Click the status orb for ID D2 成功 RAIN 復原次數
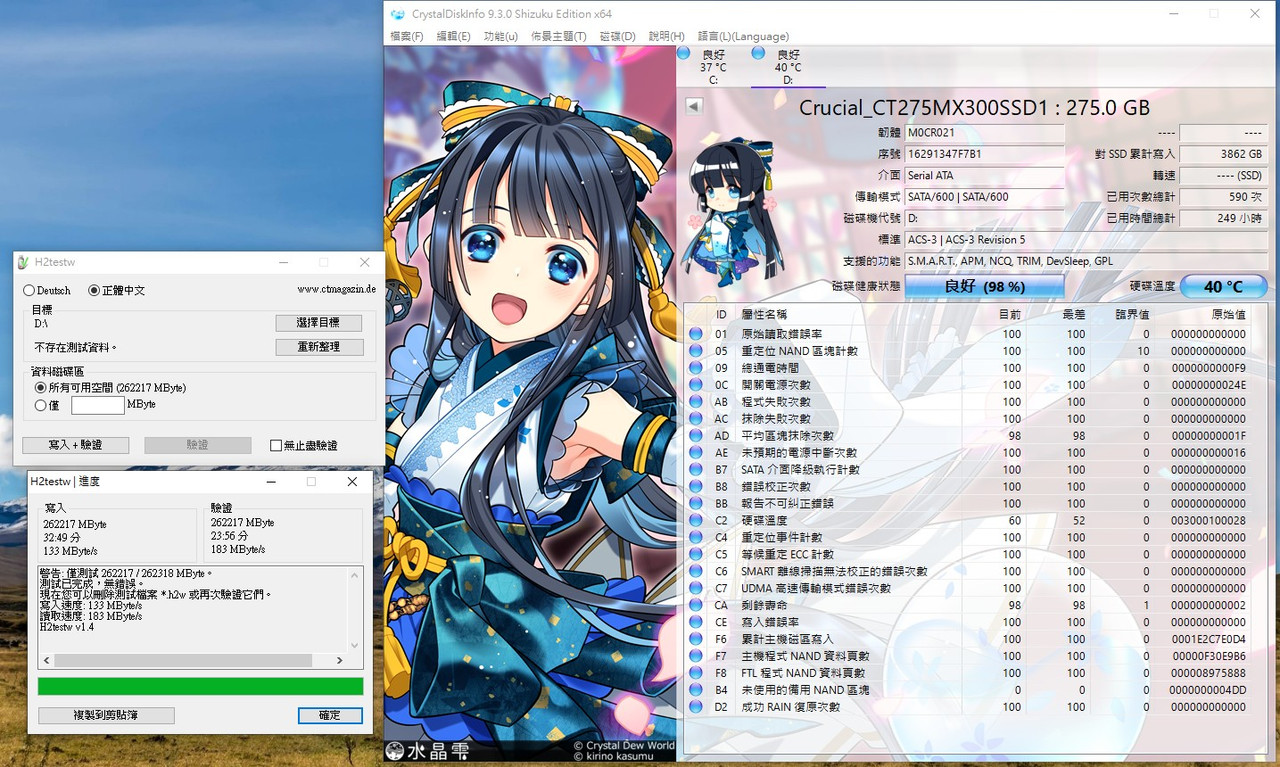The width and height of the screenshot is (1280, 767). 695,707
